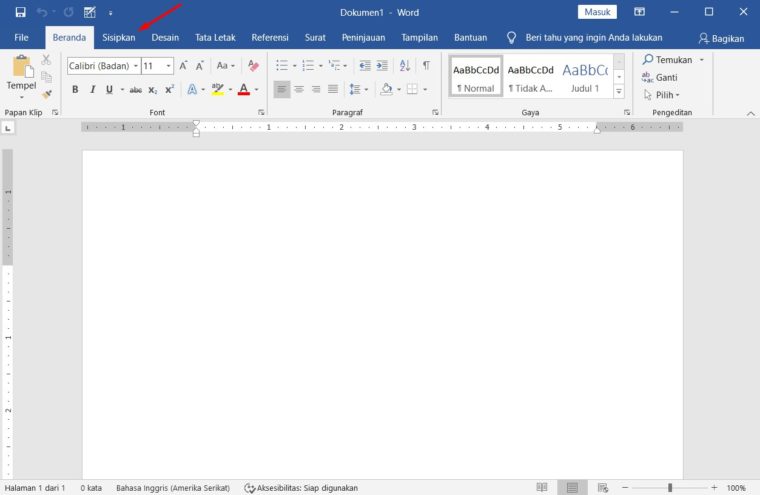Center align the text
760x495 pixels.
pos(299,89)
